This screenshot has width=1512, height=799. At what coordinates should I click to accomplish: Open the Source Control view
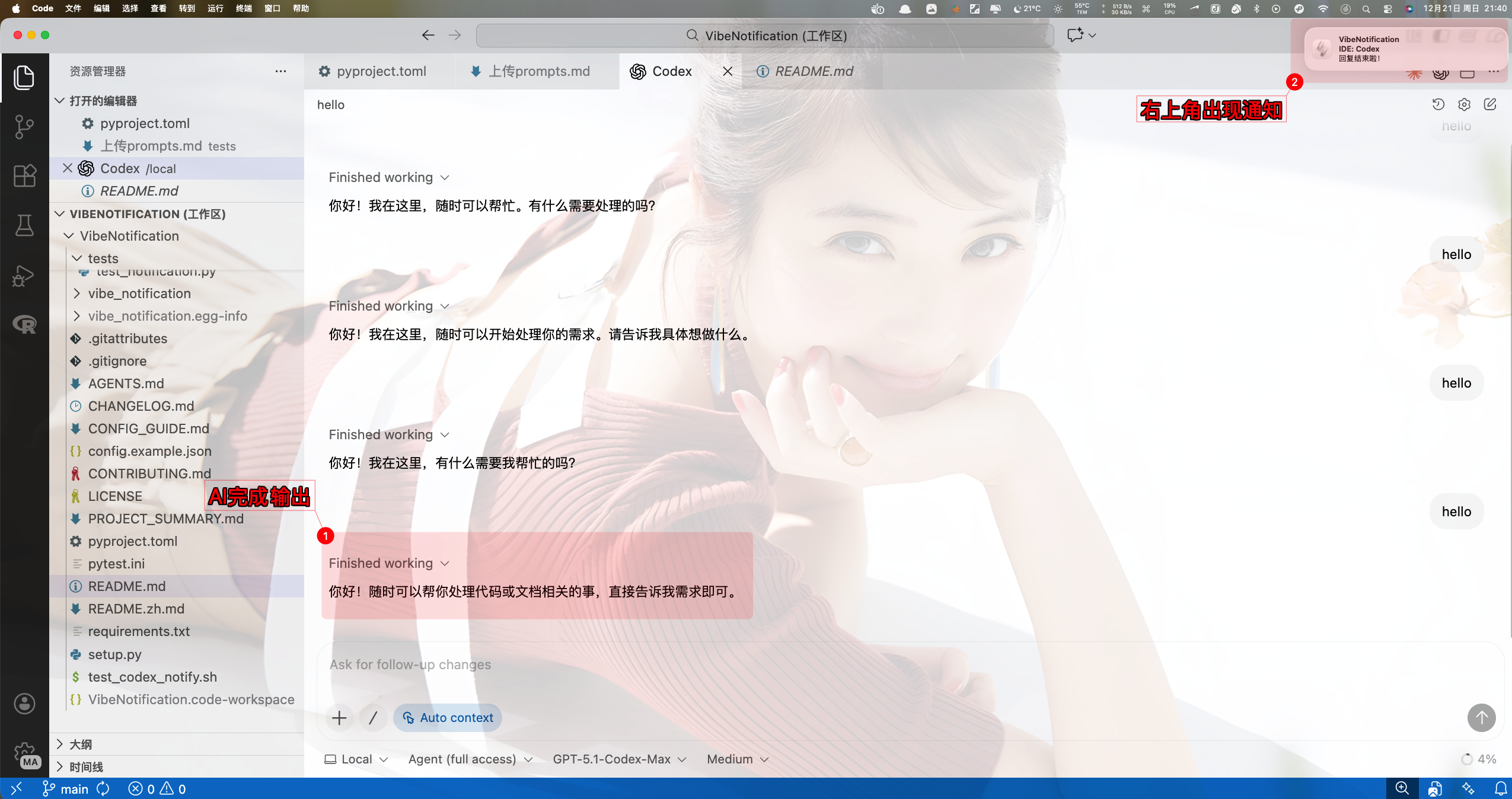point(24,126)
